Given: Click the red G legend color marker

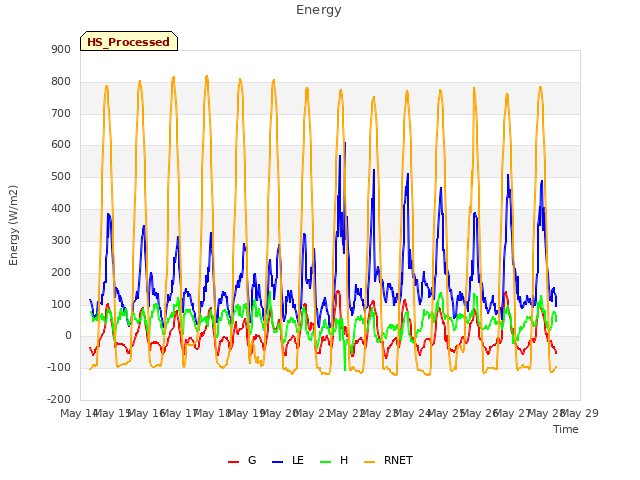Looking at the screenshot, I should pyautogui.click(x=233, y=462).
